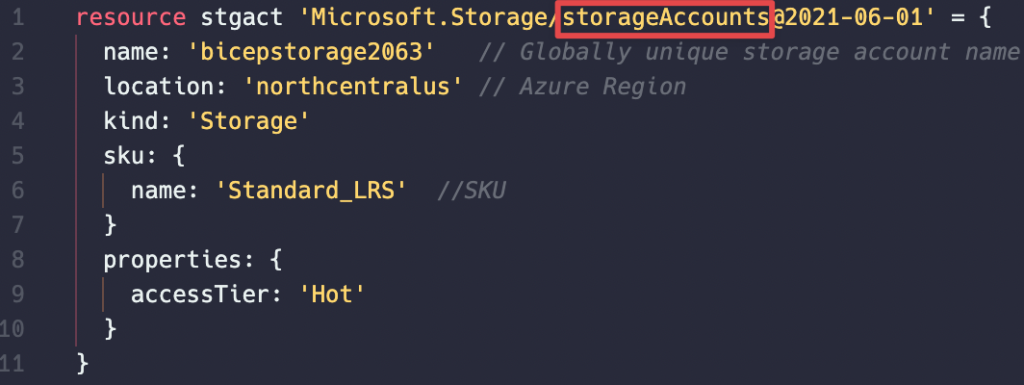1024x385 pixels.
Task: Click the closing brace on line 11
Action: coord(82,363)
